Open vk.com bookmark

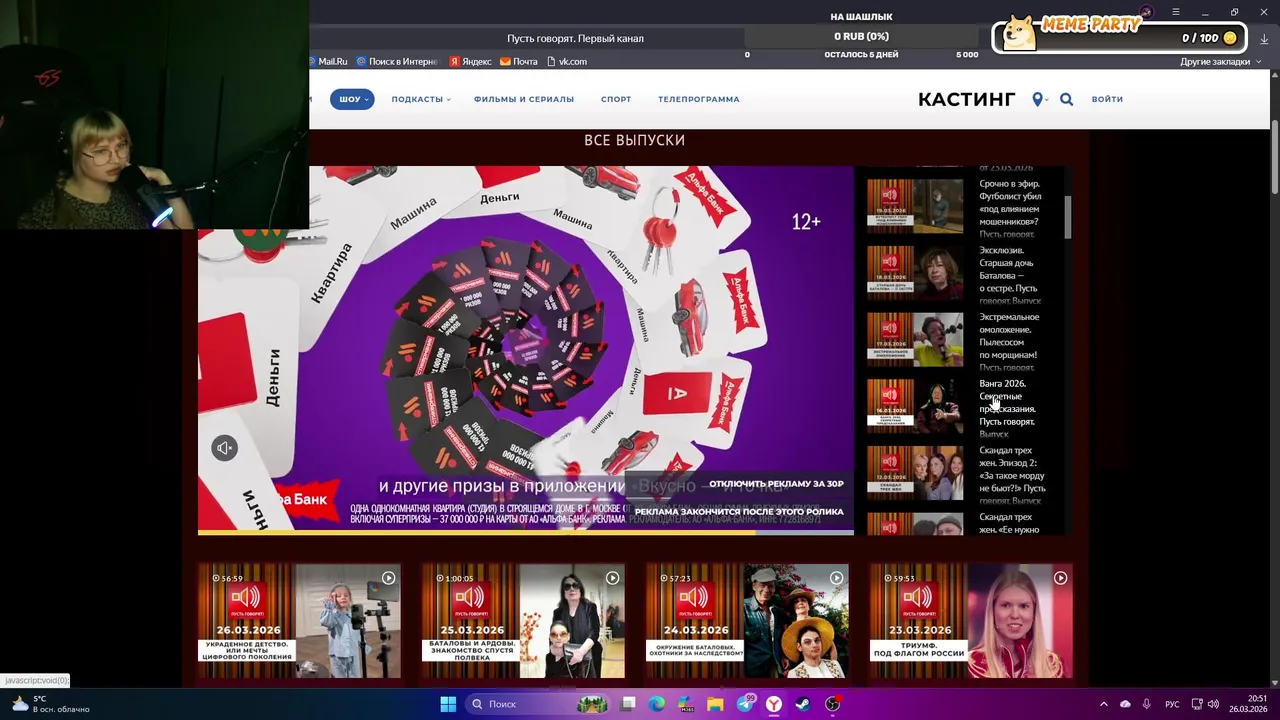[567, 62]
